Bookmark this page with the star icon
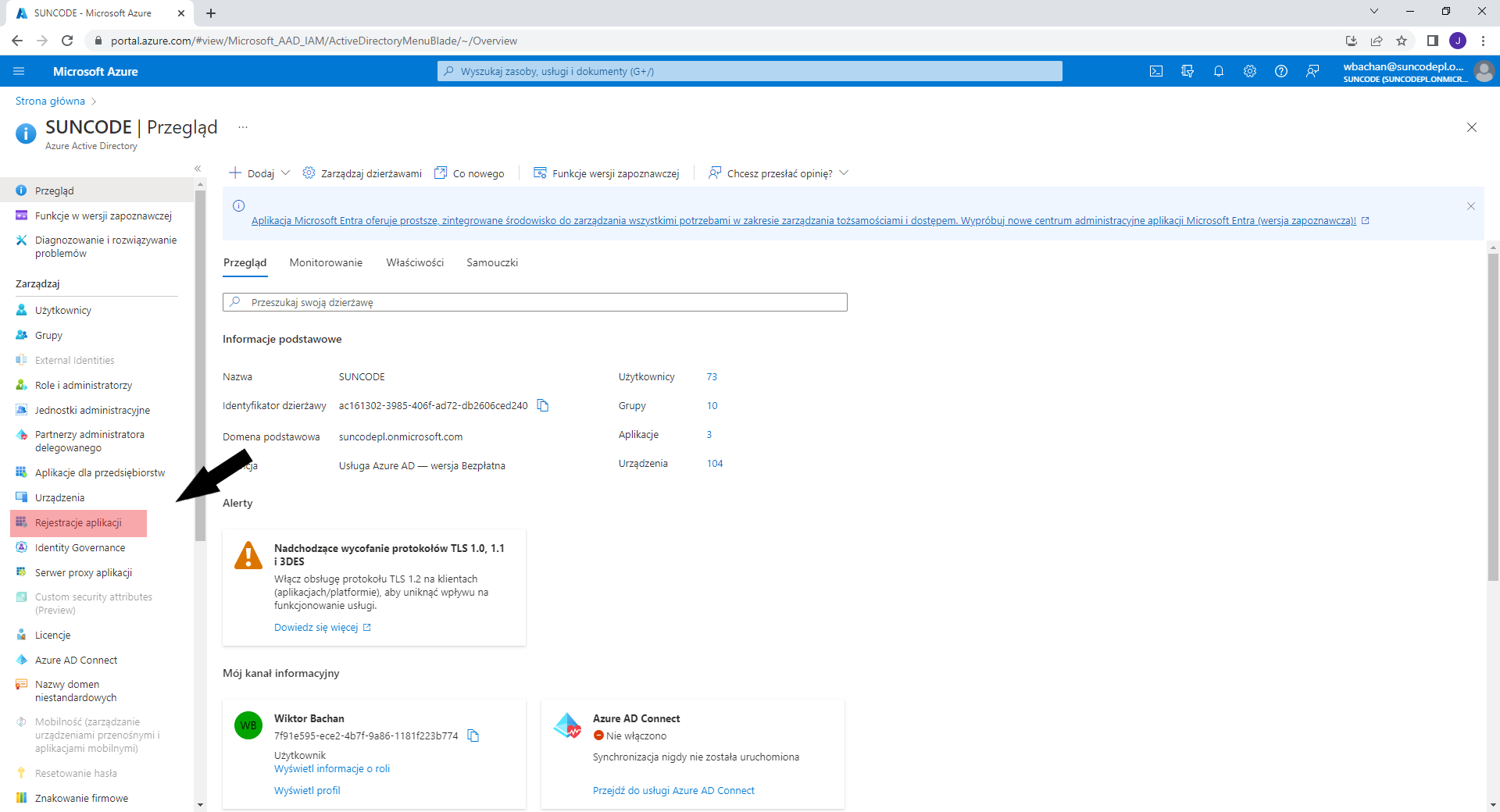This screenshot has height=812, width=1500. click(x=1402, y=41)
